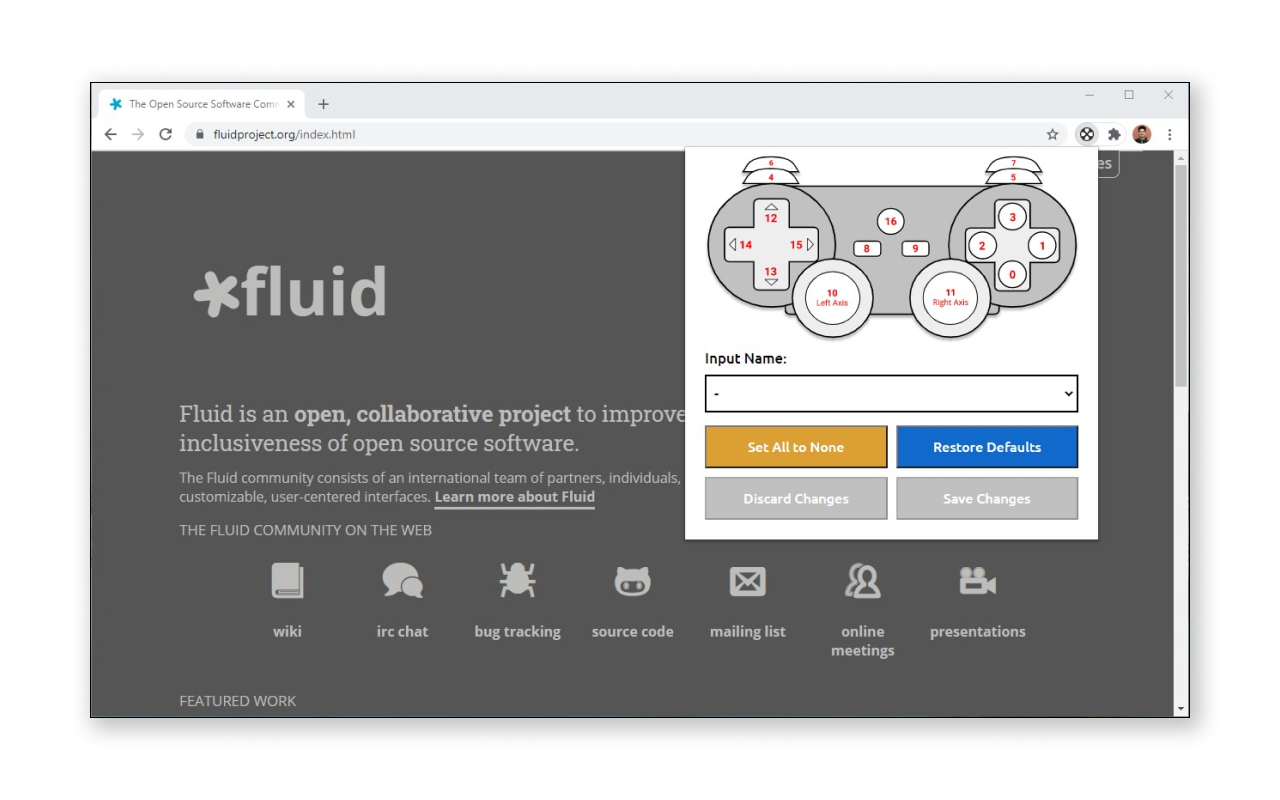Click Discard Changes button

coord(796,498)
